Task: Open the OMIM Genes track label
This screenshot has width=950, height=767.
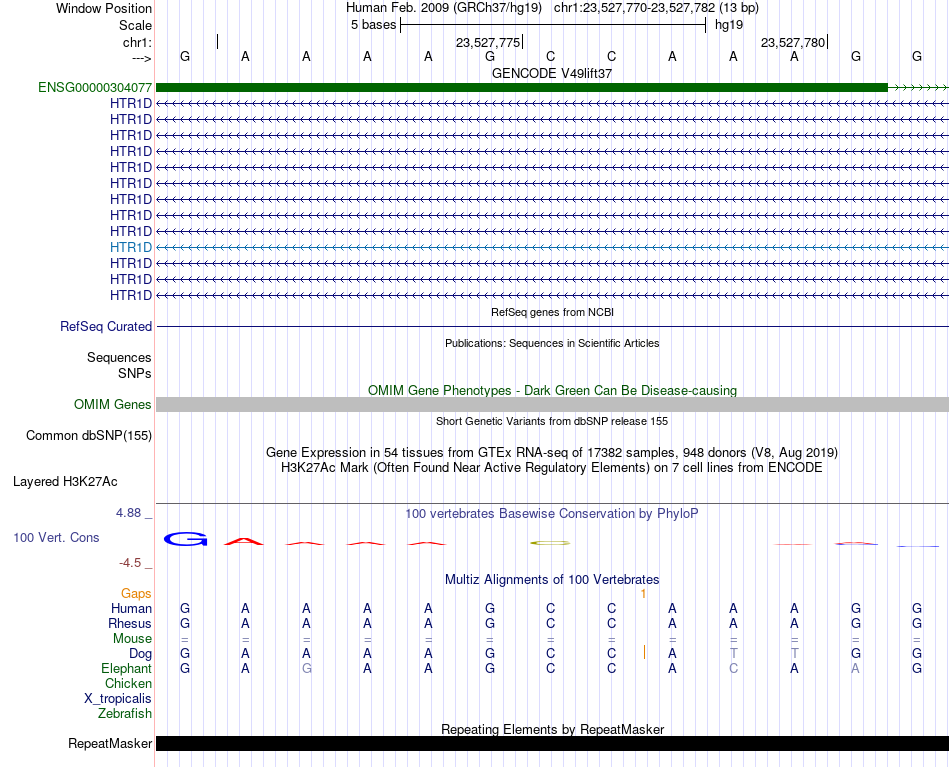Action: pyautogui.click(x=113, y=405)
